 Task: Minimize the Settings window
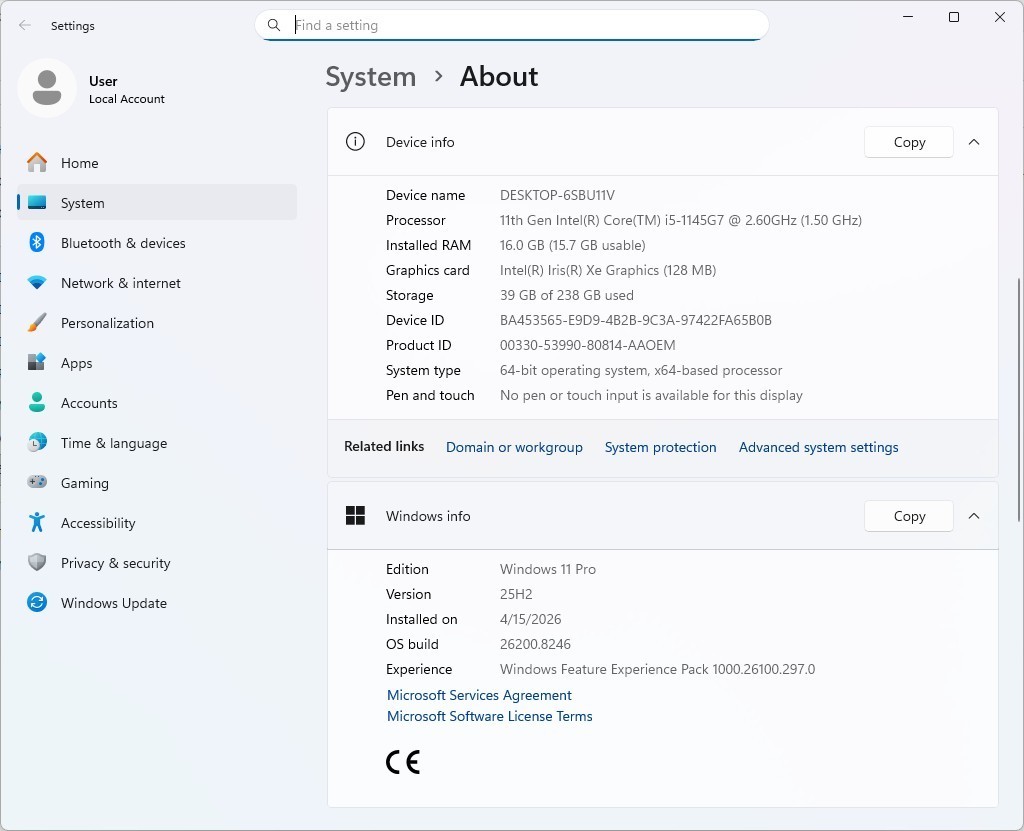(908, 17)
